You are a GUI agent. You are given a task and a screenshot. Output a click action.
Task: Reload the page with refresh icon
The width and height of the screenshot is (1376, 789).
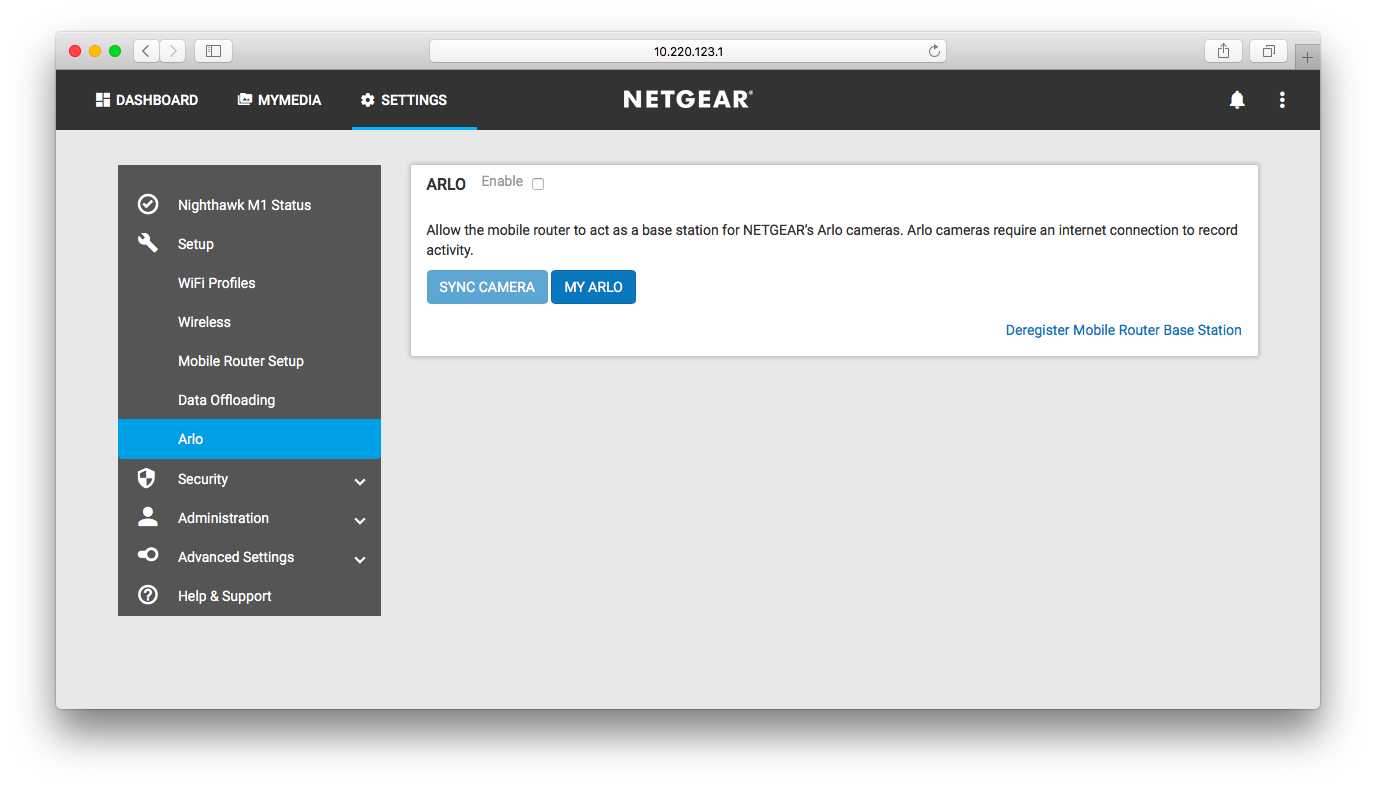(934, 51)
